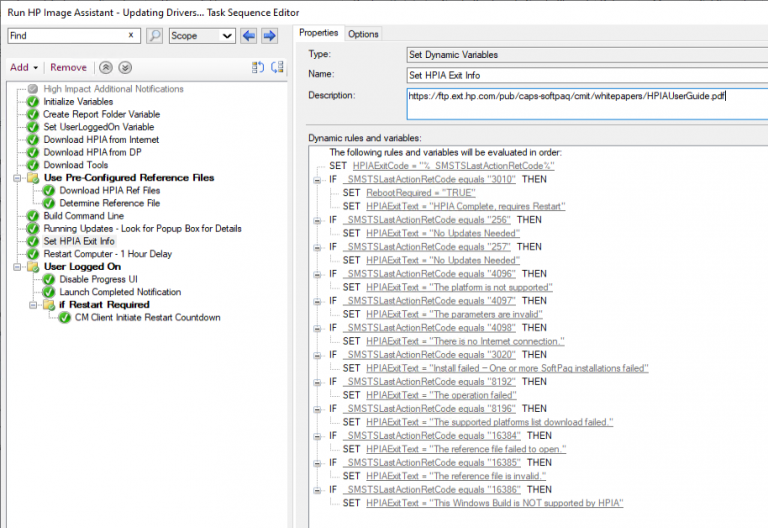Open the RebootRequired = "TRUE" variable link
The height and width of the screenshot is (528, 768).
click(420, 192)
